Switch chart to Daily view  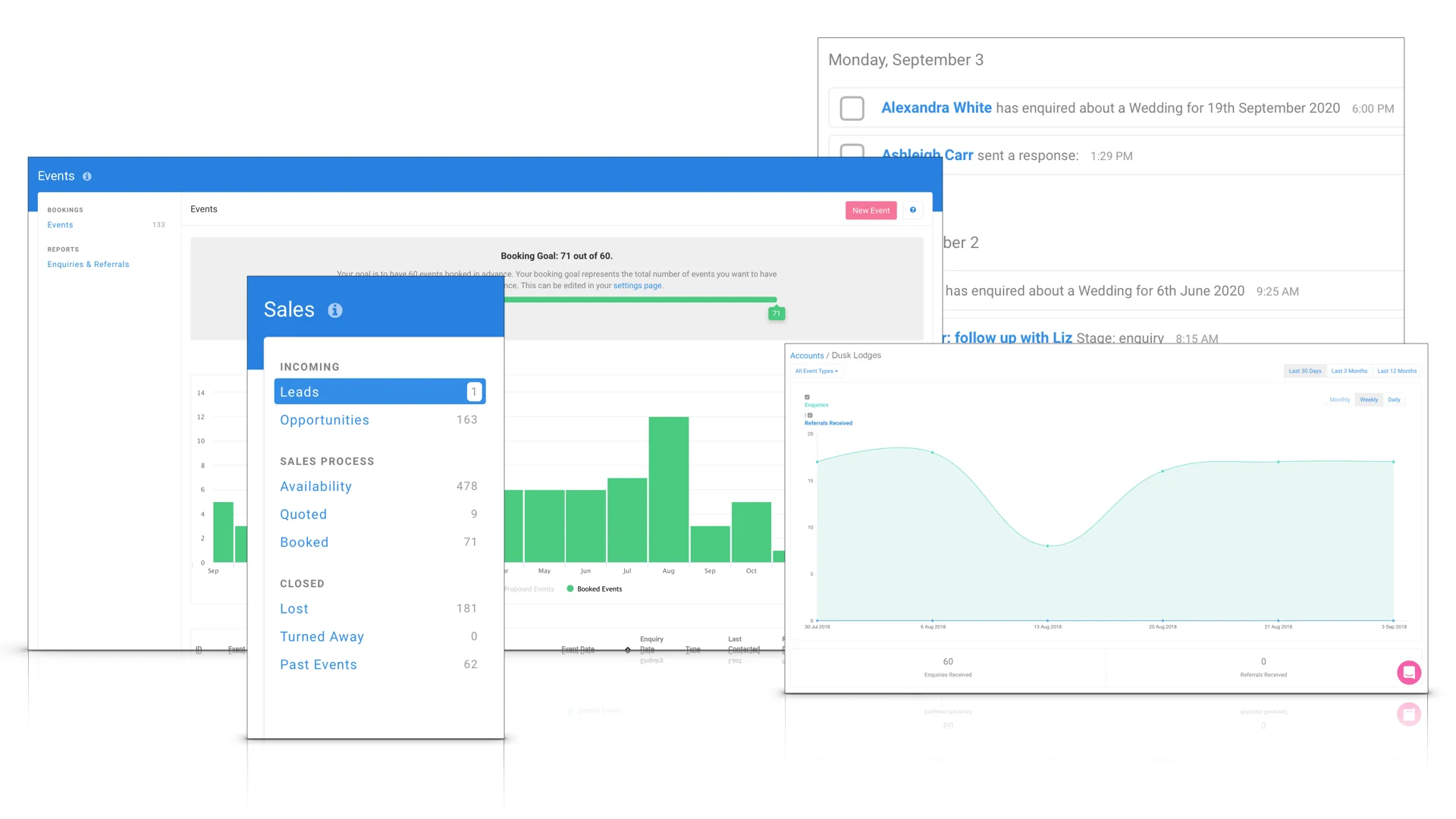(x=1394, y=400)
